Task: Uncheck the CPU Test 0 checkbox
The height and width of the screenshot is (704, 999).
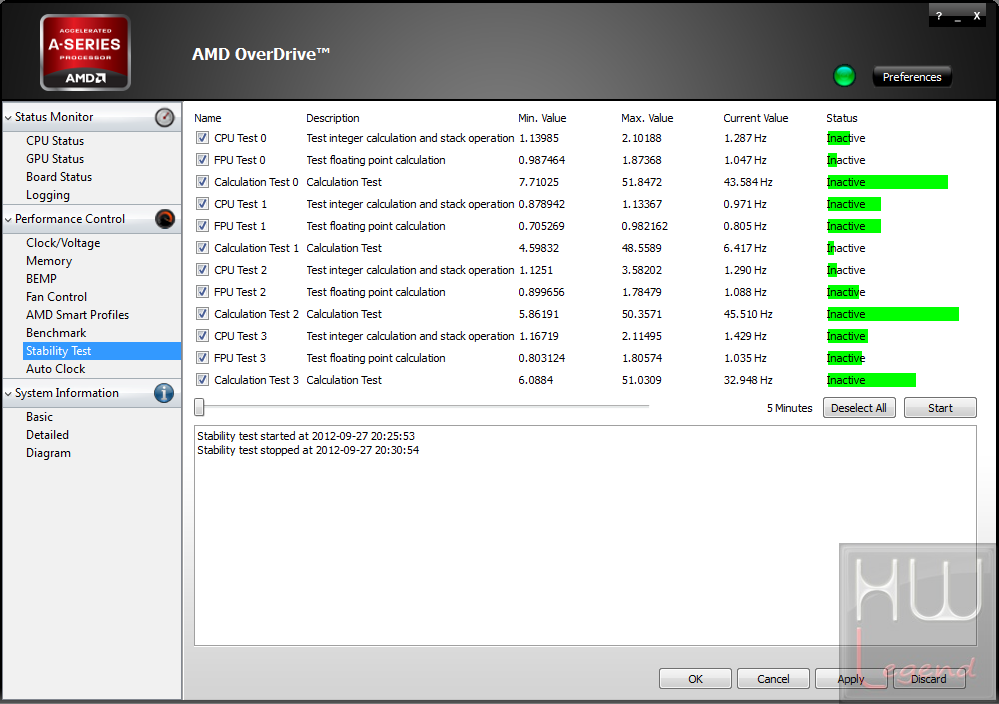Action: tap(202, 138)
